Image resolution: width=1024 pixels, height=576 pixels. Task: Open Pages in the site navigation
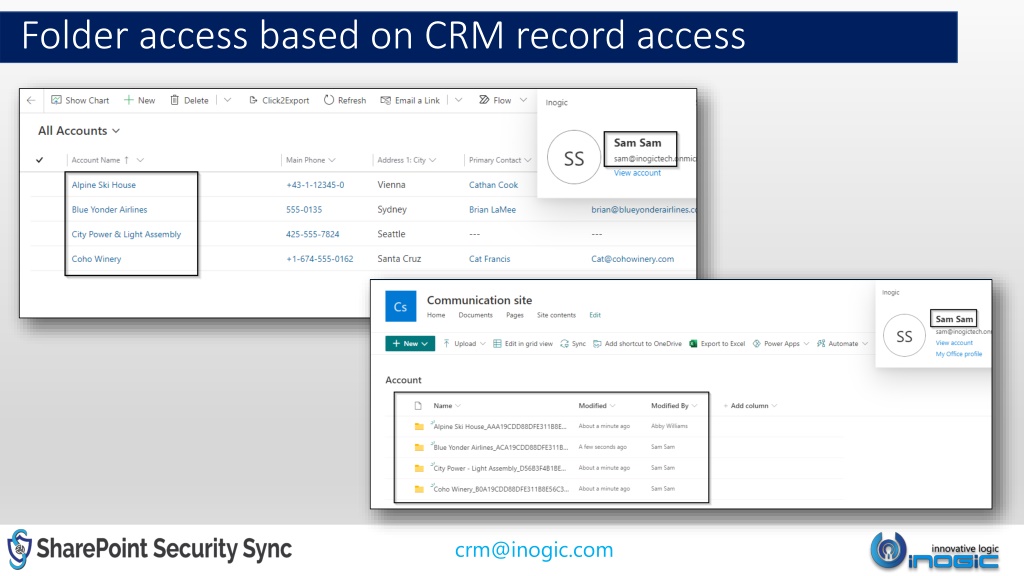click(515, 315)
